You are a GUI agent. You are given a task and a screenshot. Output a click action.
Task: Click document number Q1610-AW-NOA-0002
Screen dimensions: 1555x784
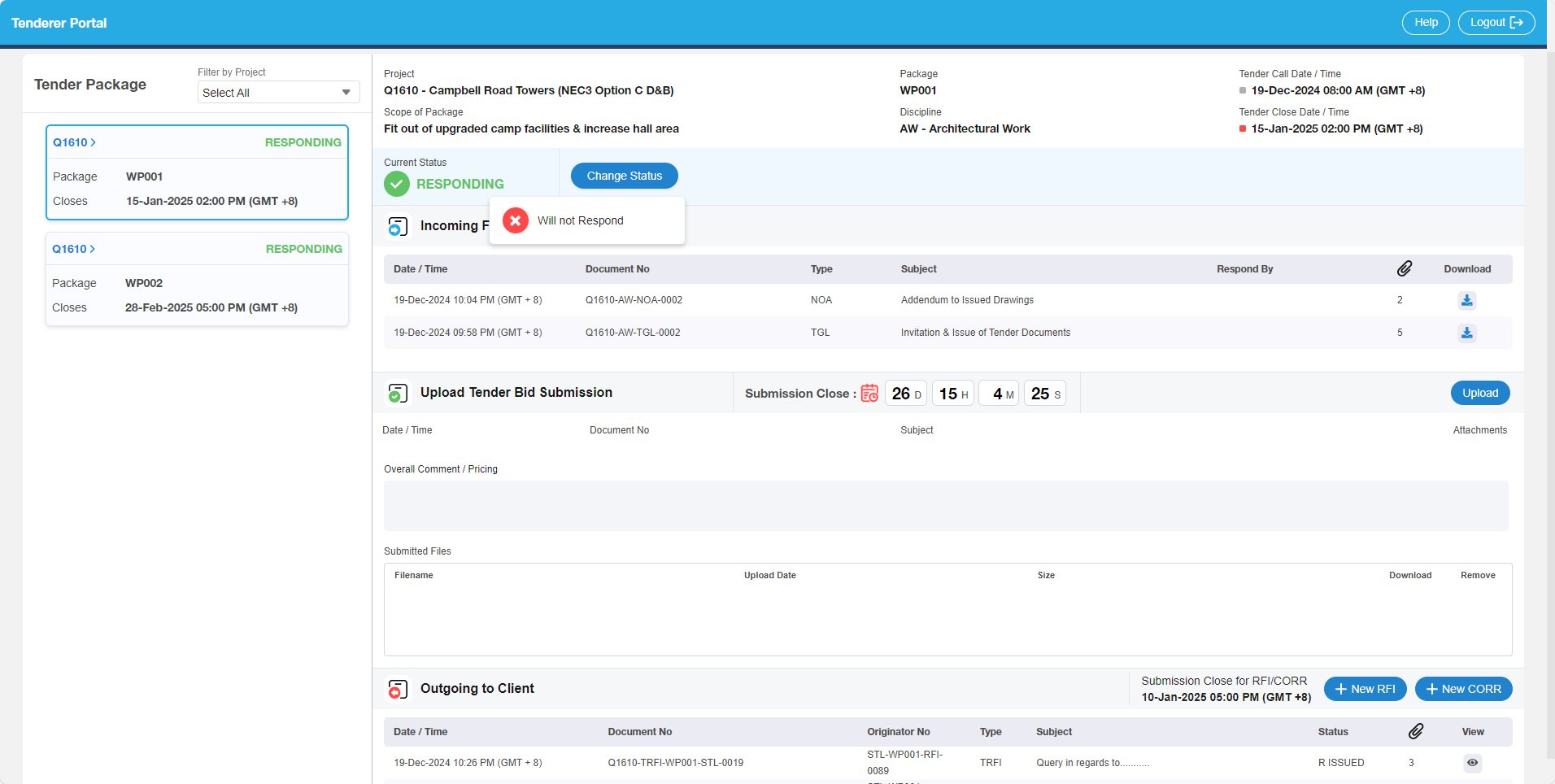634,300
